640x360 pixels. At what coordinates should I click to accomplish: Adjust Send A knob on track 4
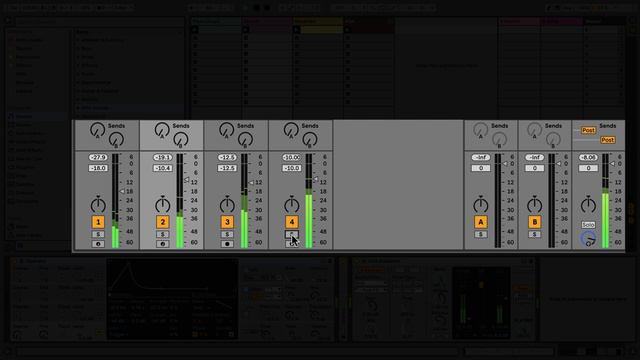coord(291,130)
